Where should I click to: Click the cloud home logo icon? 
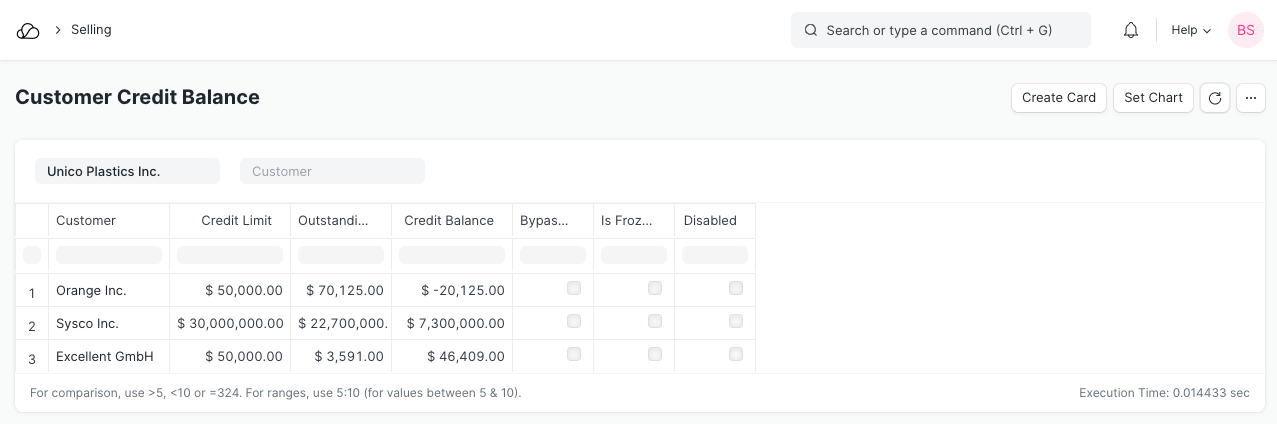click(28, 31)
